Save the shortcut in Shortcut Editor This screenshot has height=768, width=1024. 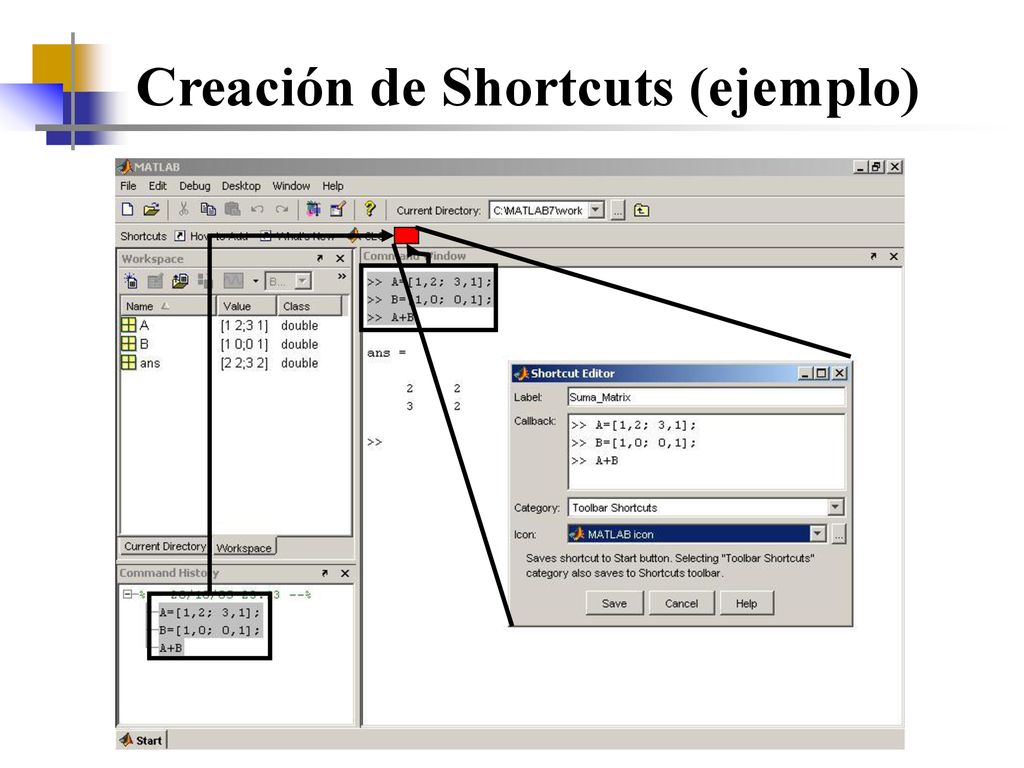tap(614, 603)
